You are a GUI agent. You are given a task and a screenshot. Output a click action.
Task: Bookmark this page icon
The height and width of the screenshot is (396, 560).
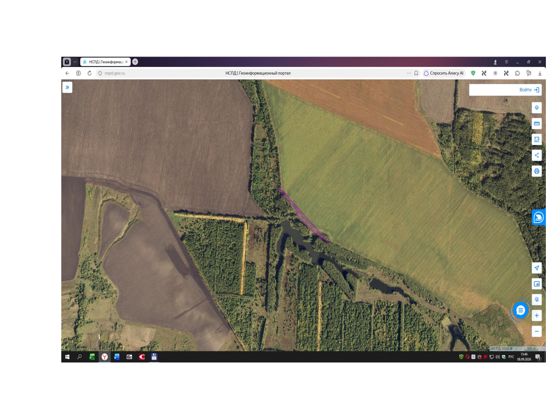coord(416,73)
